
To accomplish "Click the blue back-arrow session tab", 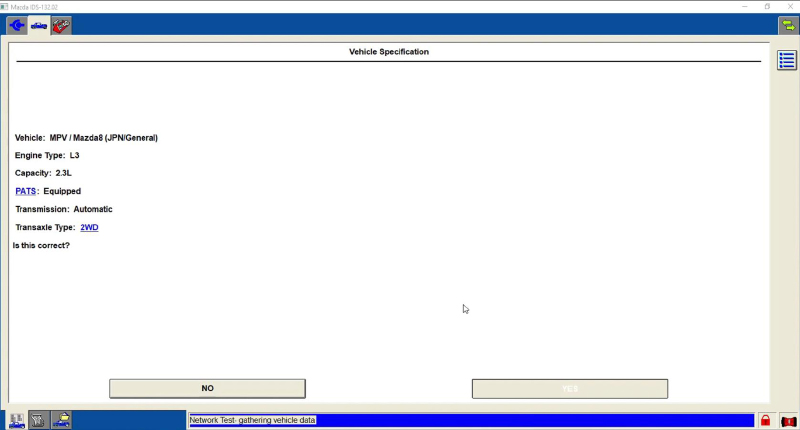I will pos(17,25).
